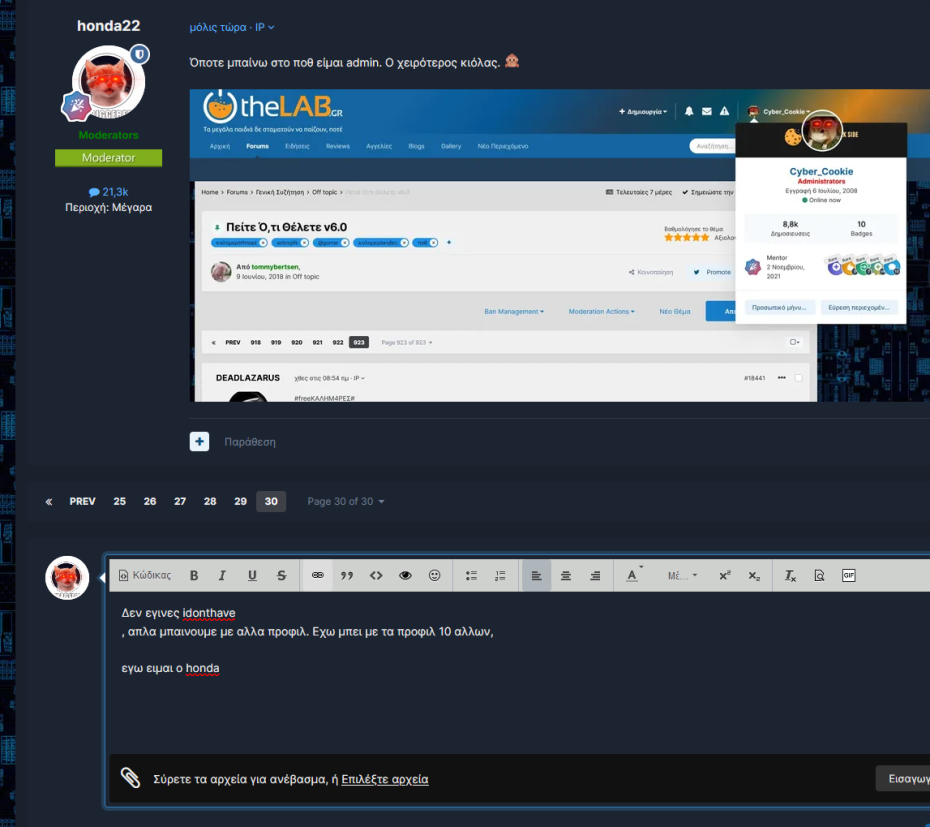The height and width of the screenshot is (827, 930).
Task: Go to page 28
Action: tap(210, 501)
